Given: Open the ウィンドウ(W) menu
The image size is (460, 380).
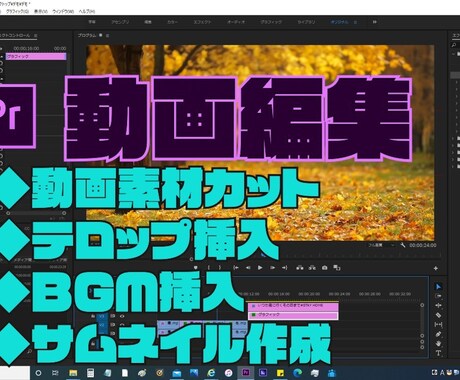Looking at the screenshot, I should (x=63, y=11).
